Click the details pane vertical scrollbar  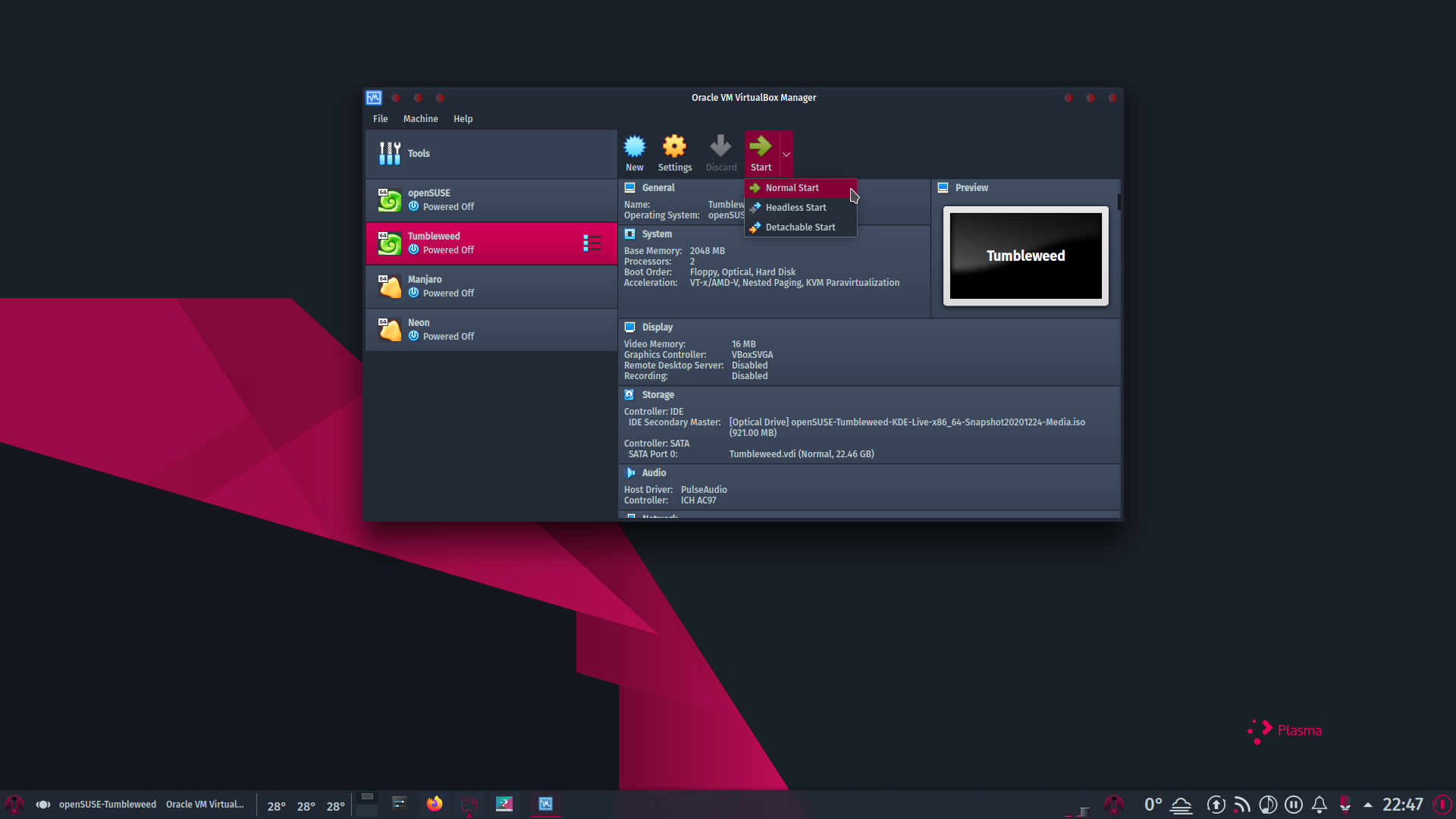point(1119,202)
